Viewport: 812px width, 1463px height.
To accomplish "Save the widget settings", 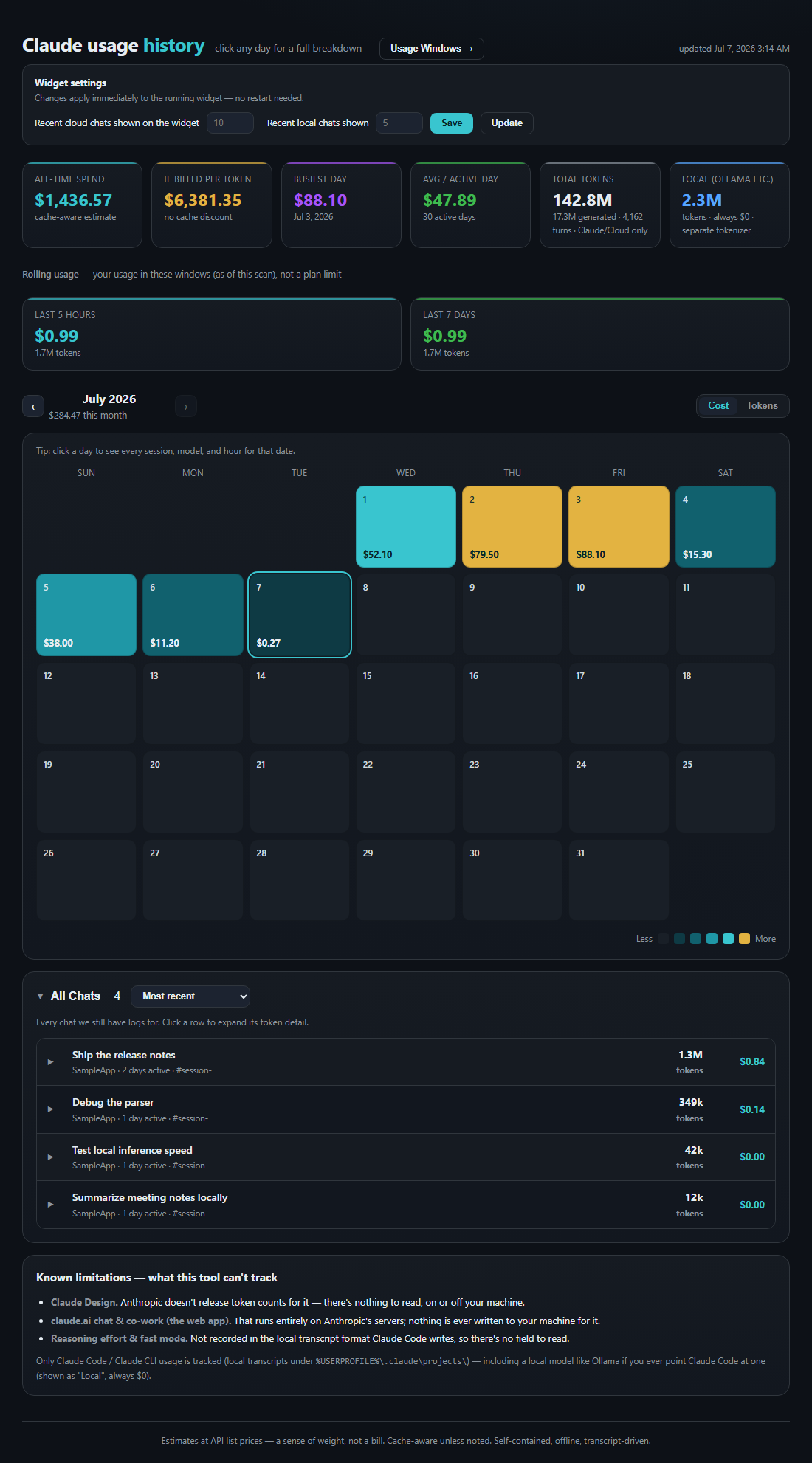I will point(452,123).
